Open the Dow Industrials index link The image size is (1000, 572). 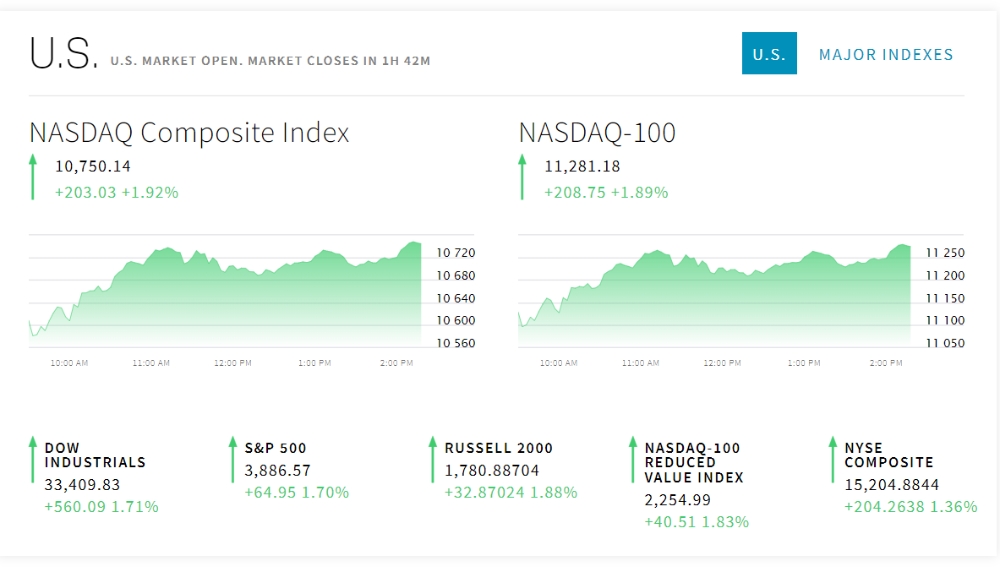[95, 455]
